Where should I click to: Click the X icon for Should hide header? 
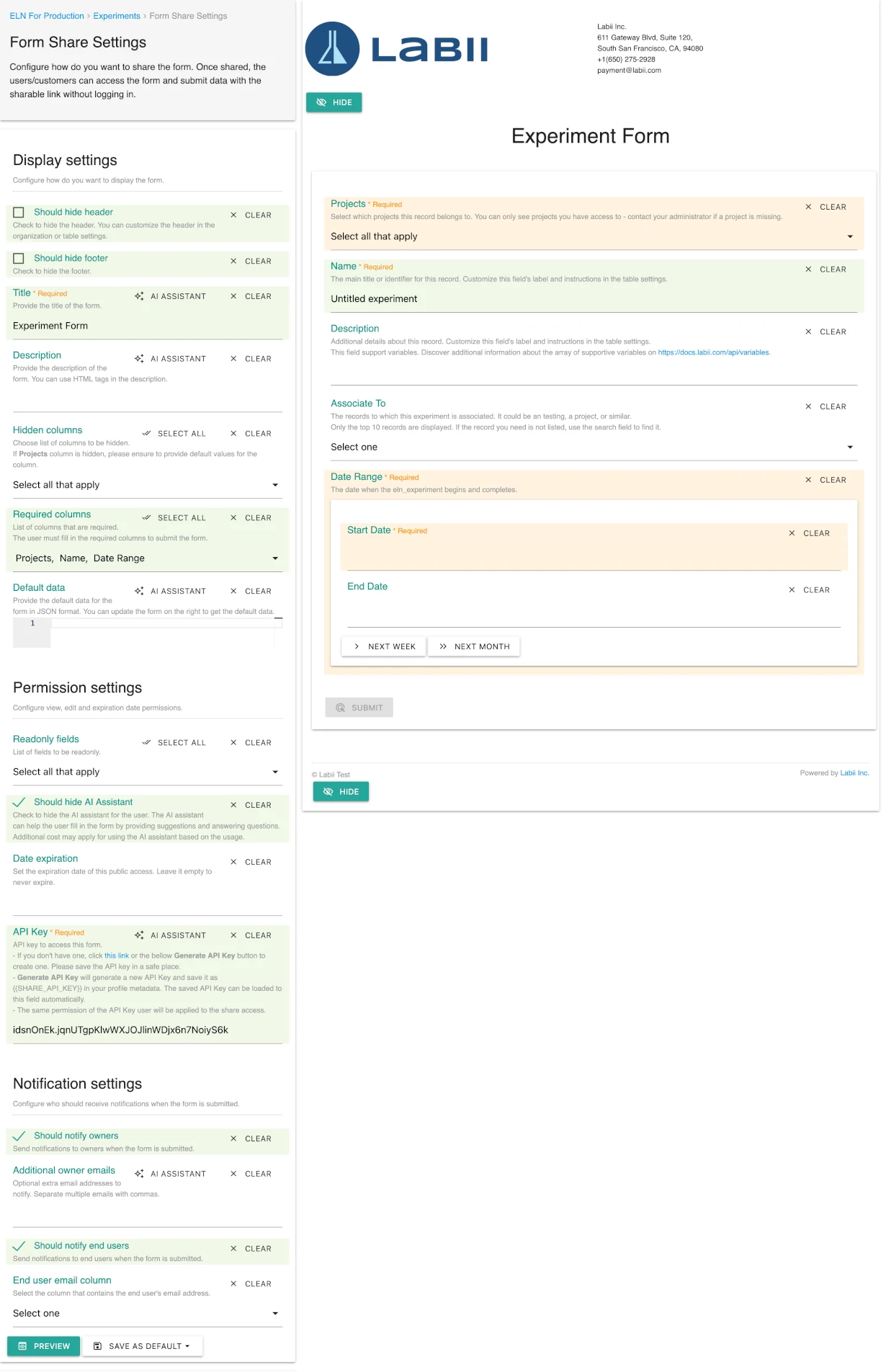point(233,215)
